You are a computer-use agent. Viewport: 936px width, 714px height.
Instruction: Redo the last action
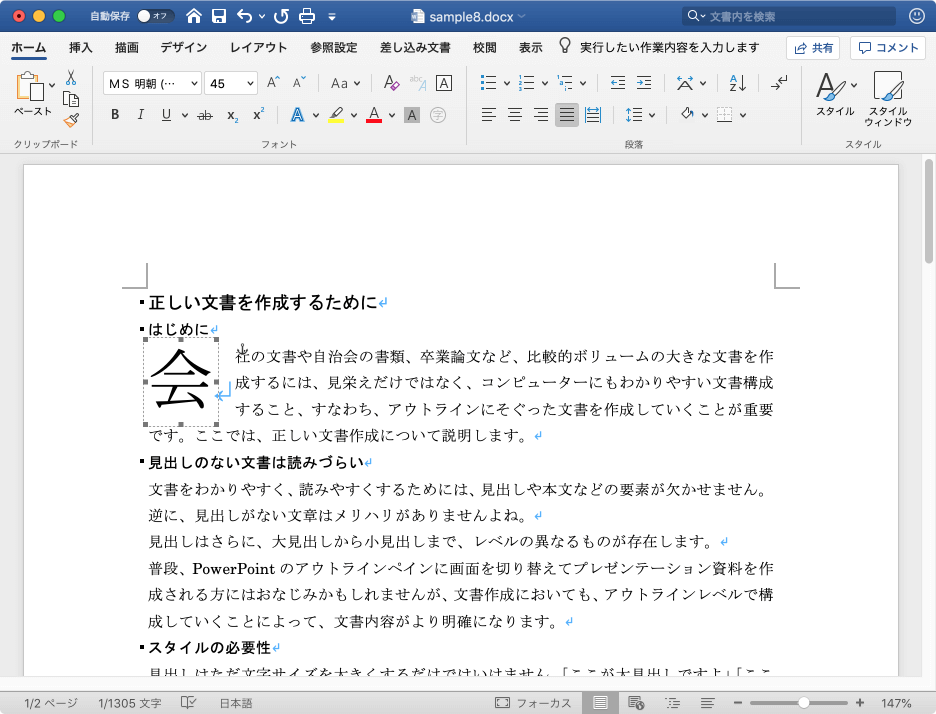tap(281, 16)
